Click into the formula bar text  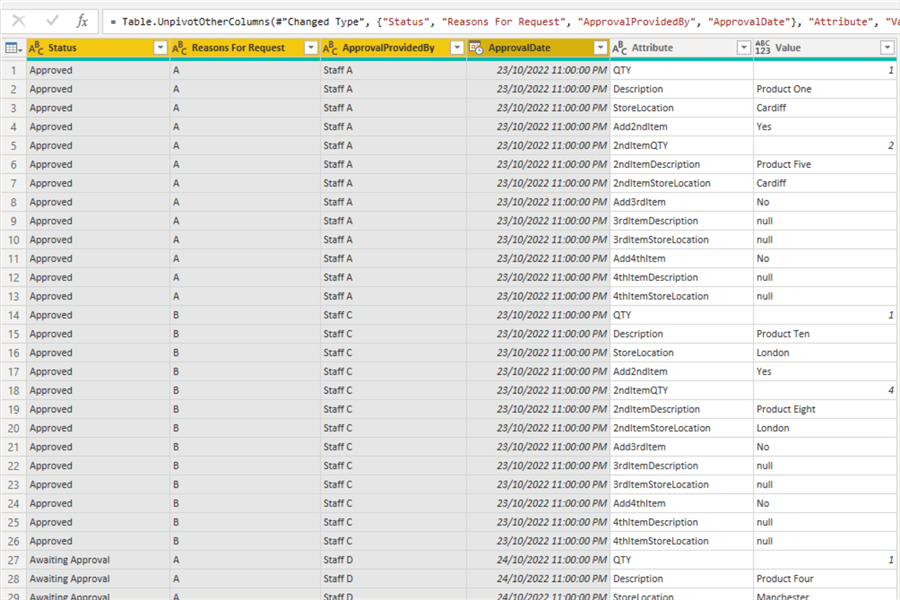[500, 20]
